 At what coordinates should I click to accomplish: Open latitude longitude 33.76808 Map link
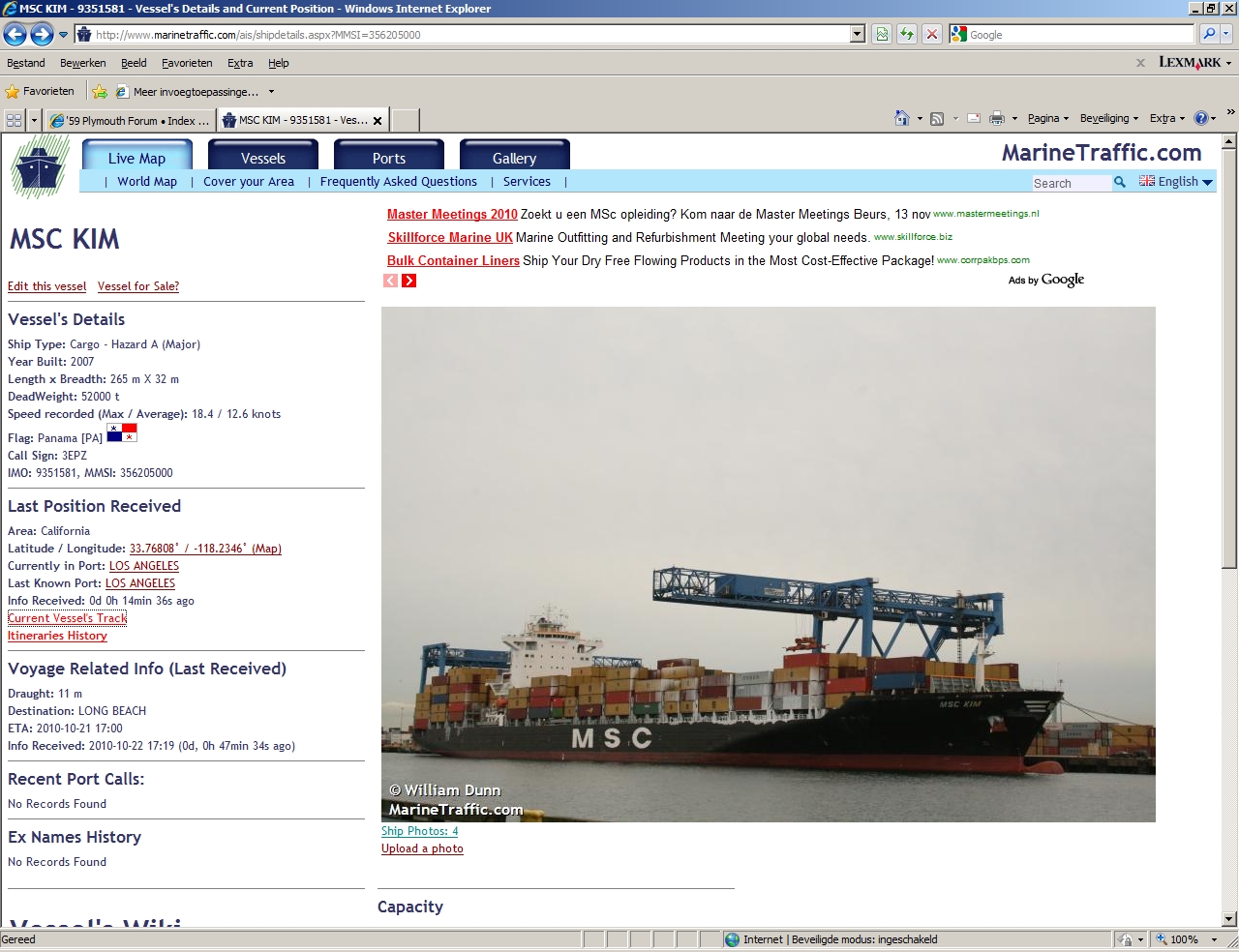(205, 549)
